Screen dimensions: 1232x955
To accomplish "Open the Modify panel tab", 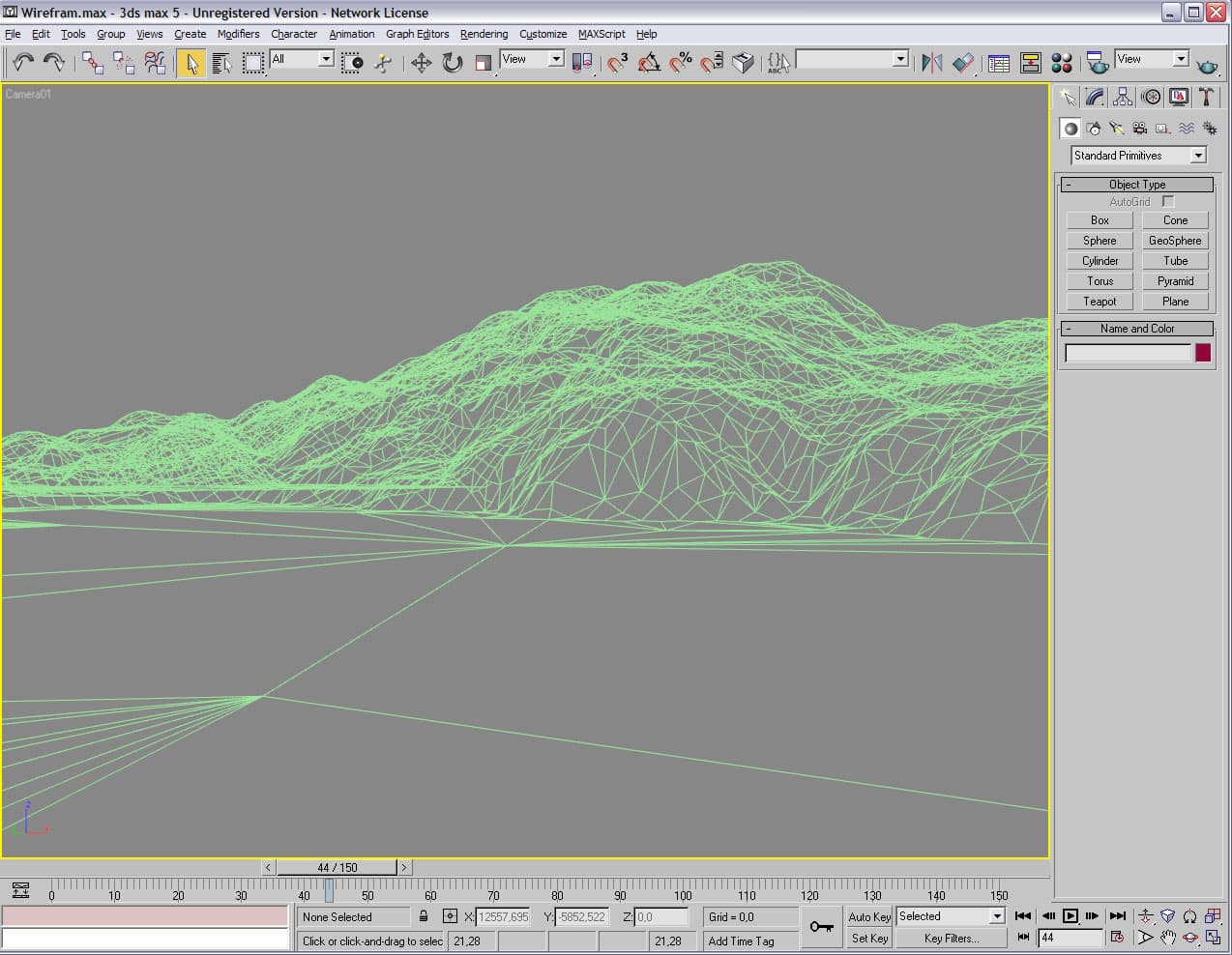I will pyautogui.click(x=1095, y=97).
